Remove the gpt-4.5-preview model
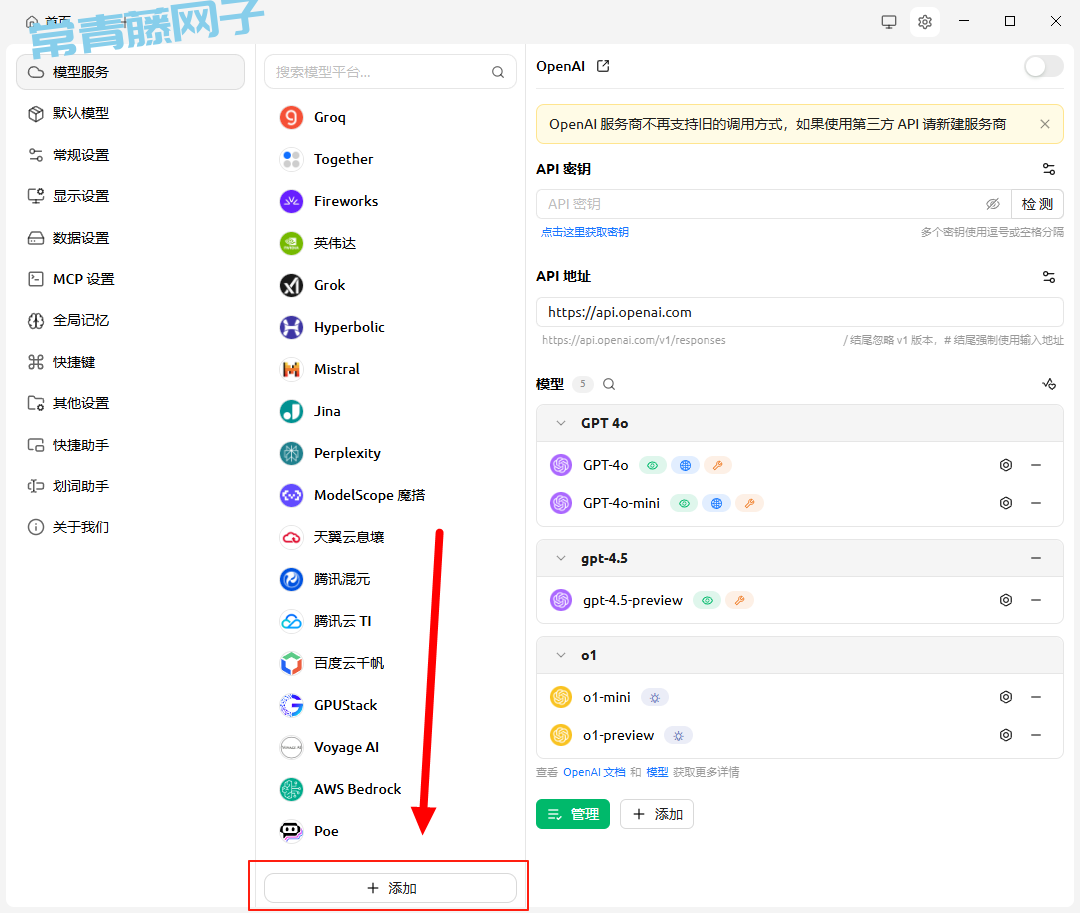The height and width of the screenshot is (913, 1080). pos(1036,600)
